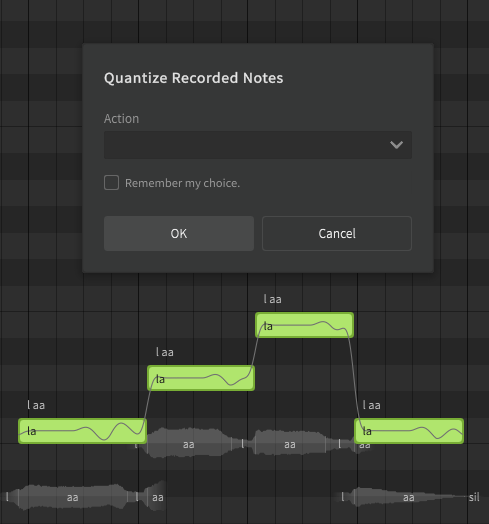Enable the Remember my choice checkbox
489x524 pixels.
click(x=111, y=182)
